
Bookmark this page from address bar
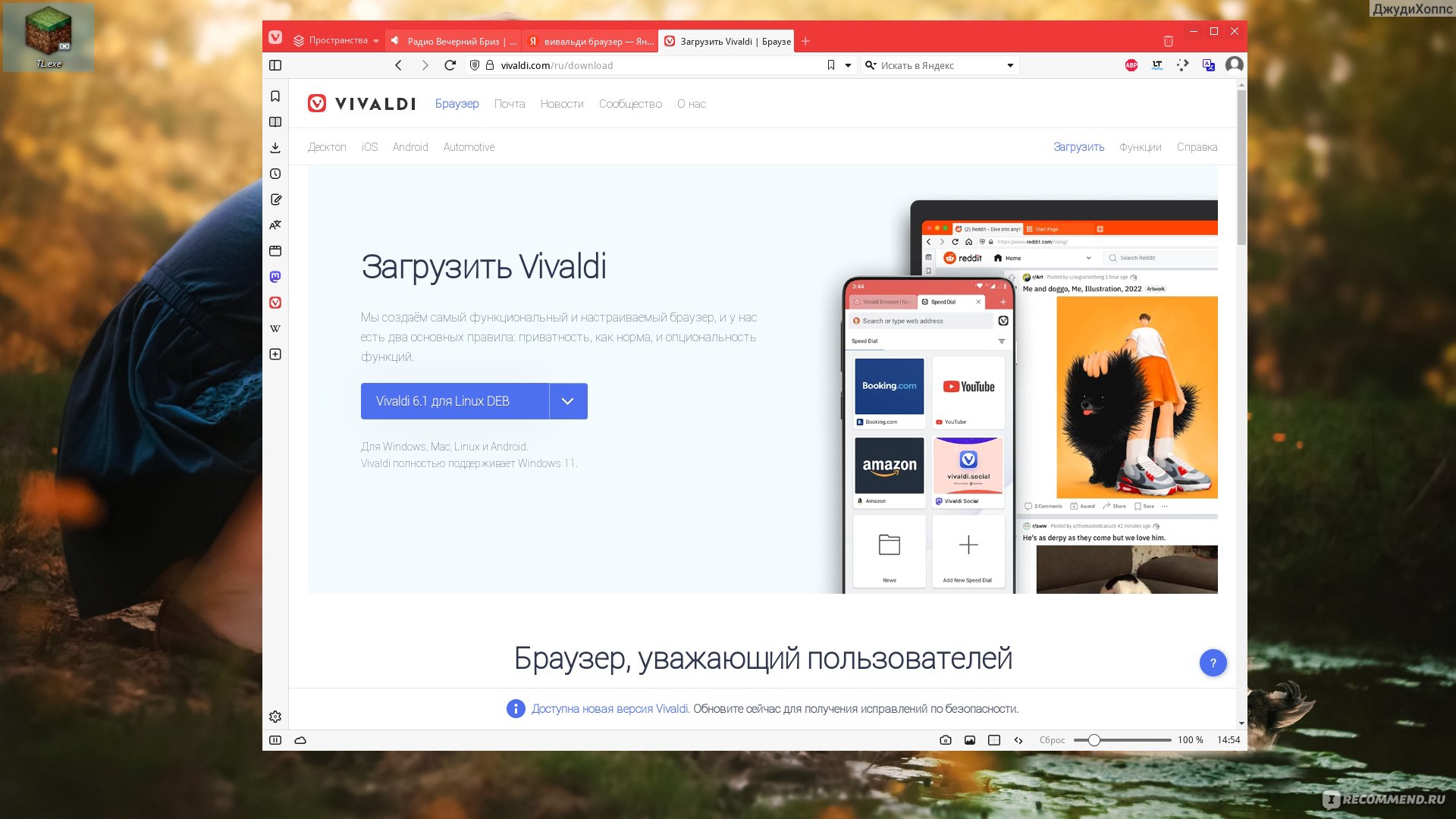coord(831,65)
